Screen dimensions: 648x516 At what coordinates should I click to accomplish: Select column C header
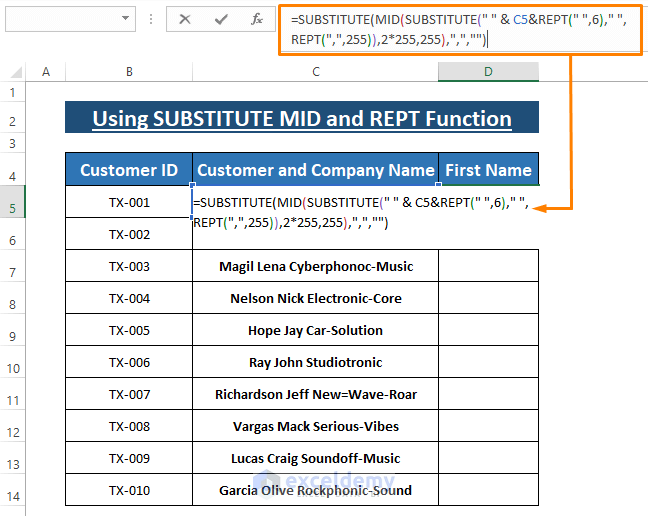(315, 72)
